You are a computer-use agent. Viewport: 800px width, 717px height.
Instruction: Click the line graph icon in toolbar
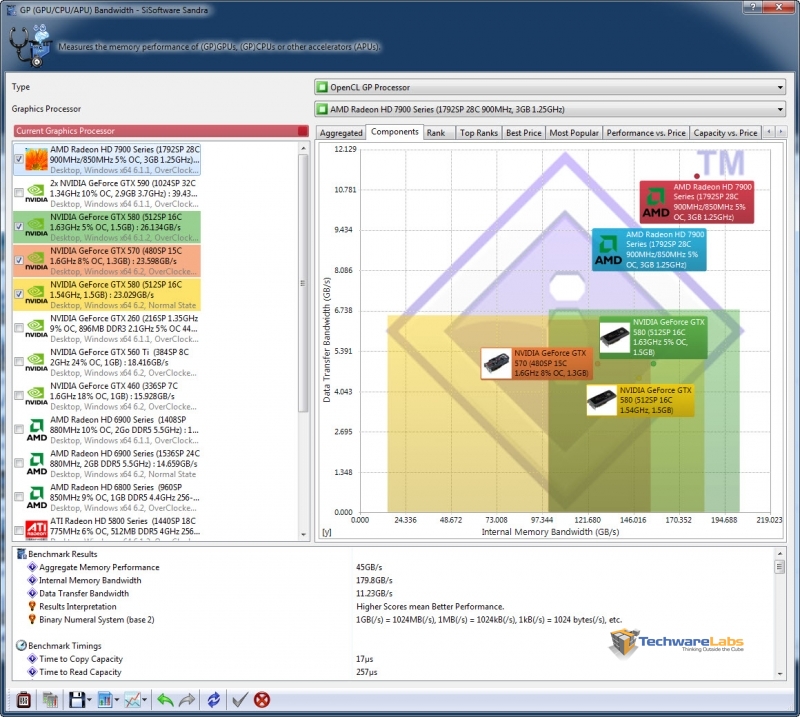coord(133,700)
